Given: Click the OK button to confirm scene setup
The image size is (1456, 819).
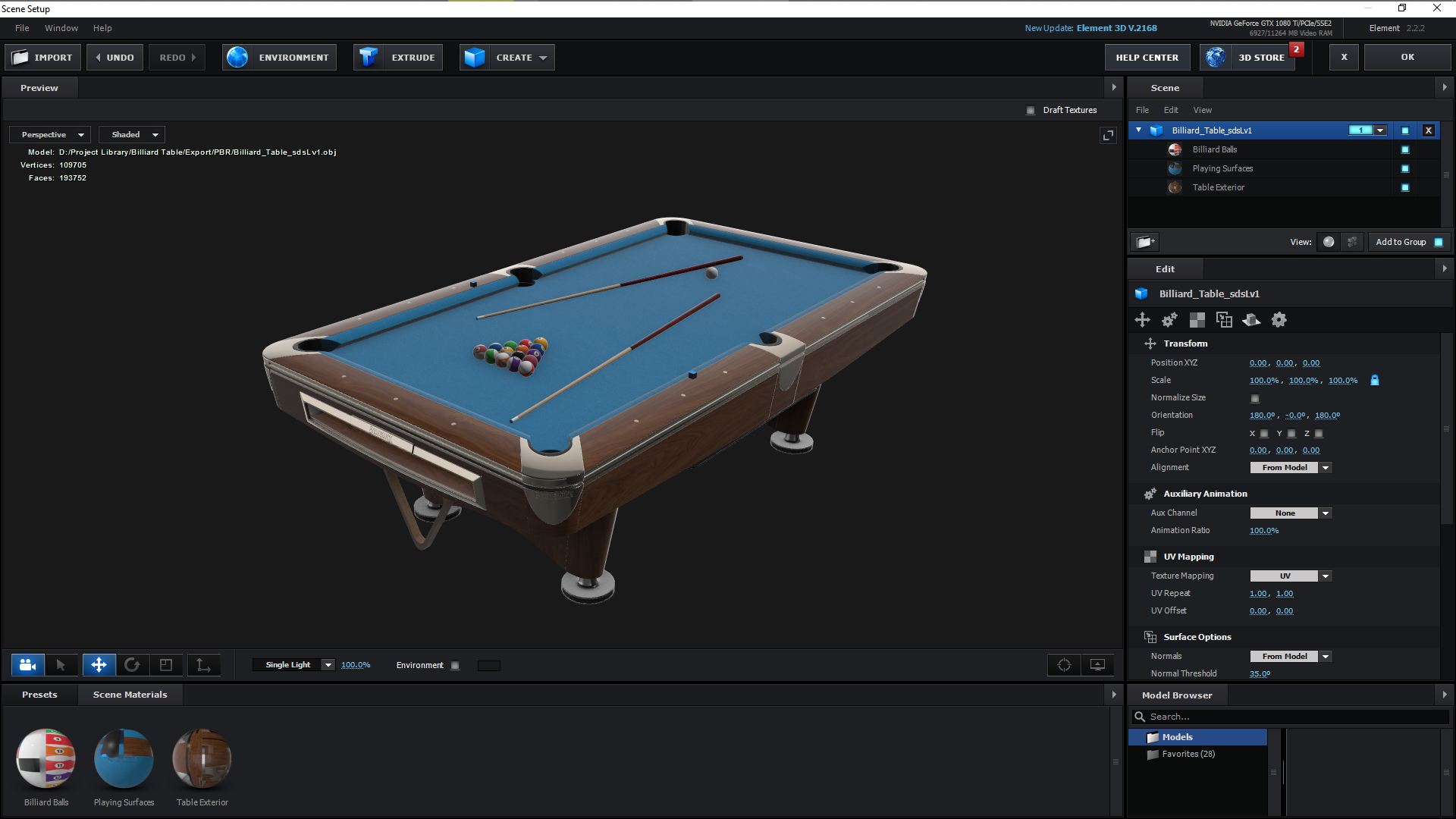Looking at the screenshot, I should point(1407,57).
